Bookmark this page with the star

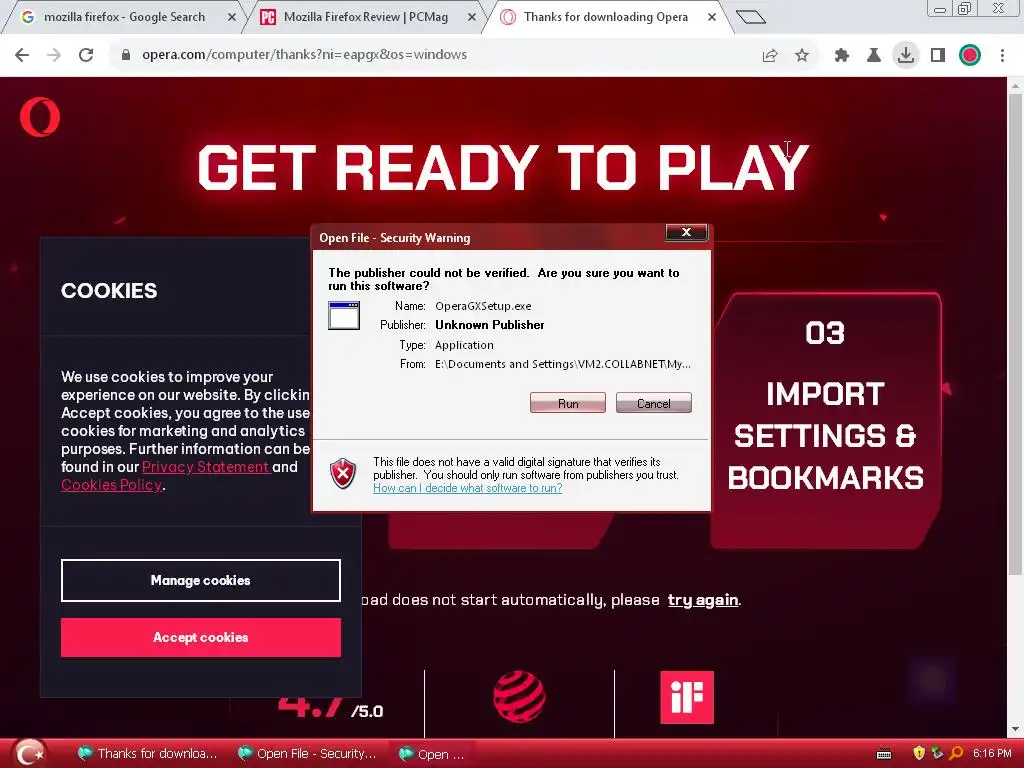click(x=802, y=56)
